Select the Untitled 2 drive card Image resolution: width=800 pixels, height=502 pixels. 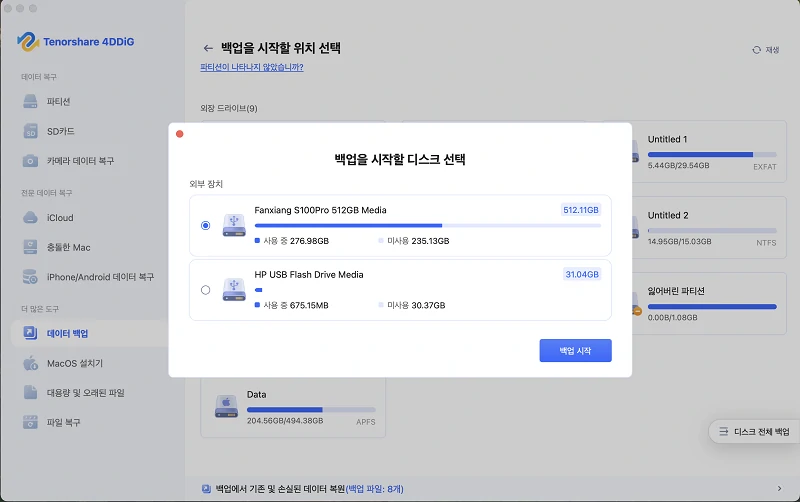point(709,228)
